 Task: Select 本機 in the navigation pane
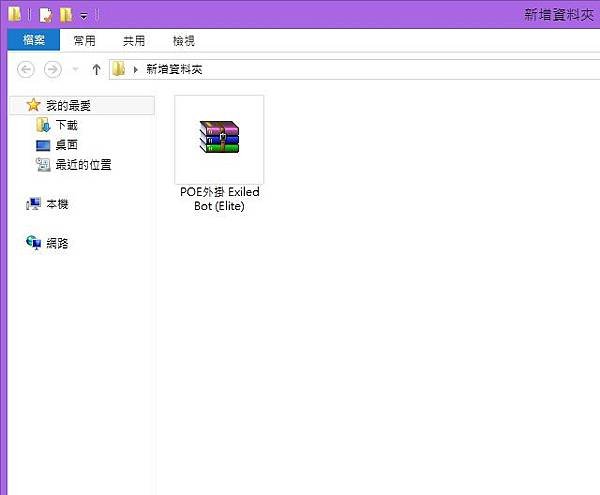pos(57,204)
